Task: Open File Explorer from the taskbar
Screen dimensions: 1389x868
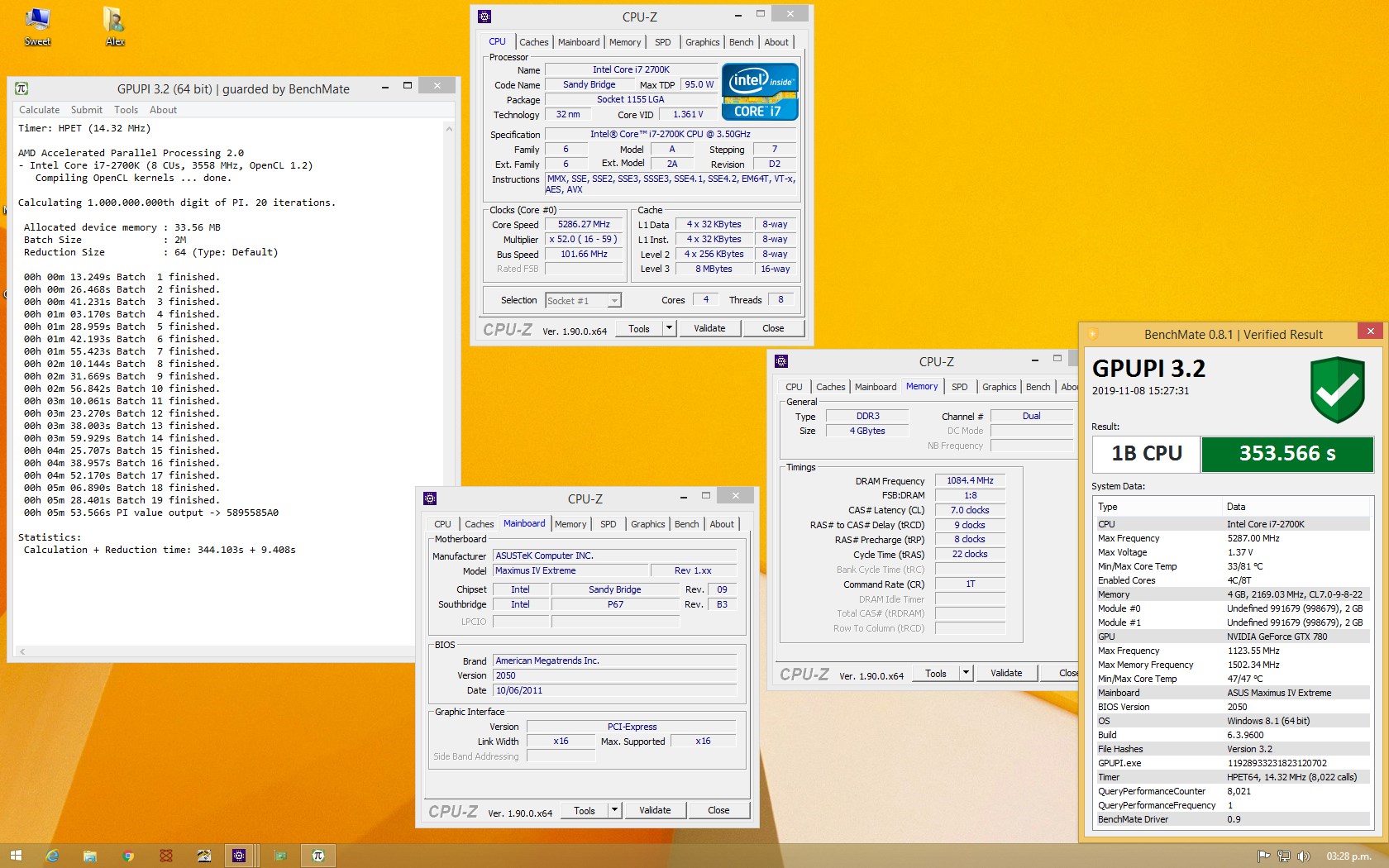Action: coord(90,856)
